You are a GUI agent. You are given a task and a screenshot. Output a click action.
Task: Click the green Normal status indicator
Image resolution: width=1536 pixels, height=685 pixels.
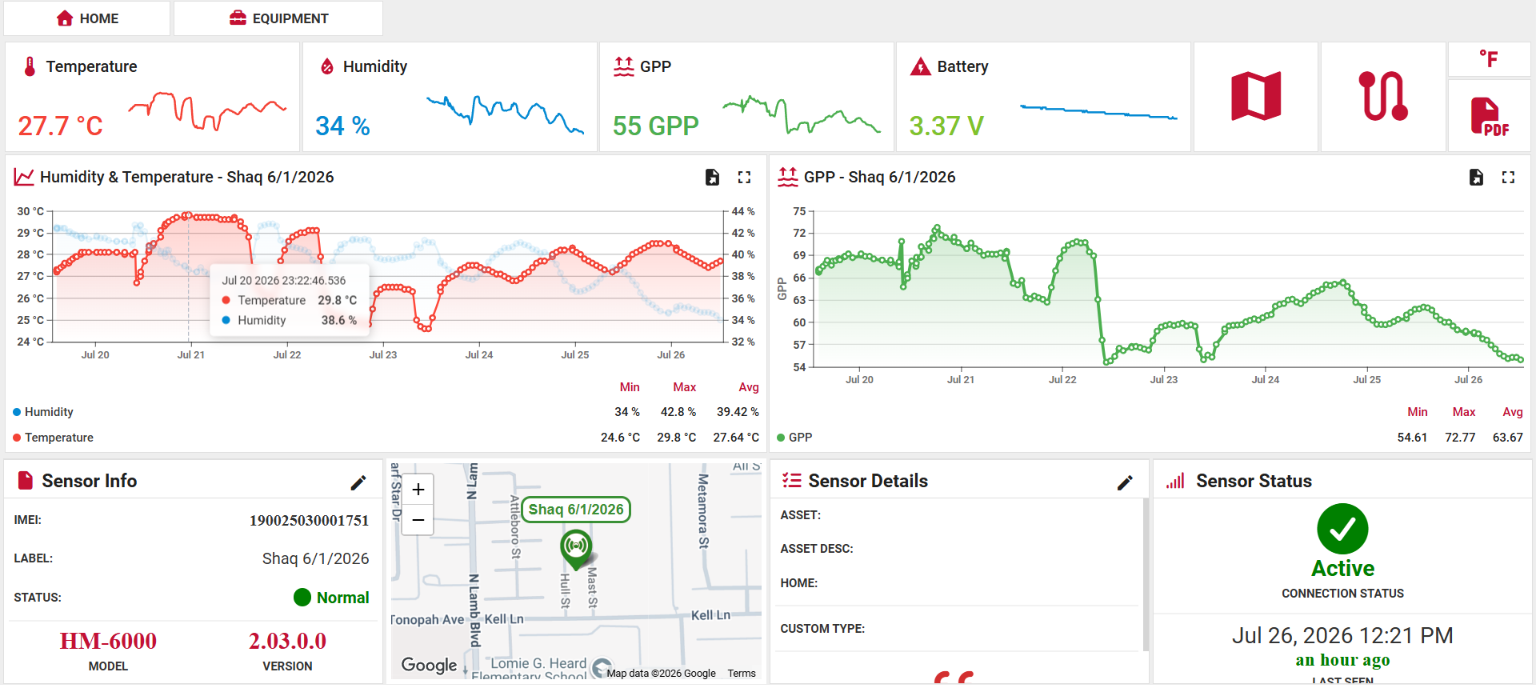331,598
